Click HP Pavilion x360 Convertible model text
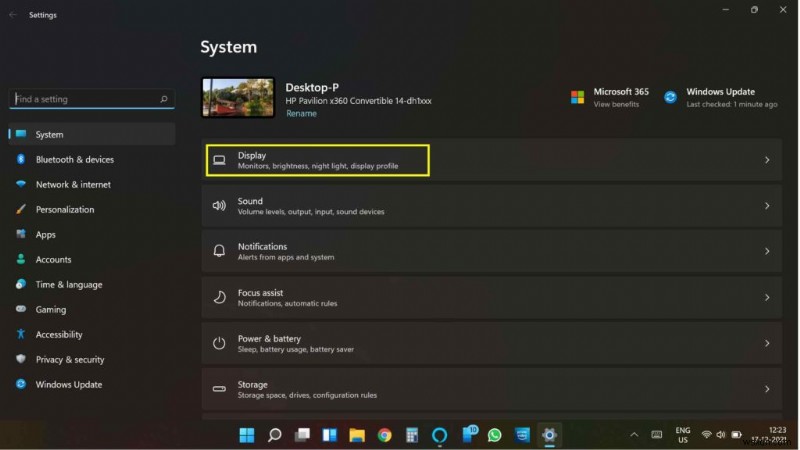Image resolution: width=800 pixels, height=450 pixels. (x=358, y=101)
